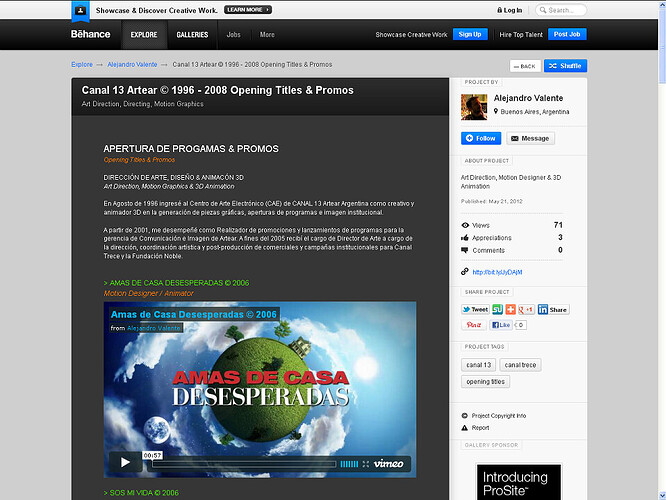Screen dimensions: 666x500
Task: Open the Explore tab
Action: [x=144, y=35]
